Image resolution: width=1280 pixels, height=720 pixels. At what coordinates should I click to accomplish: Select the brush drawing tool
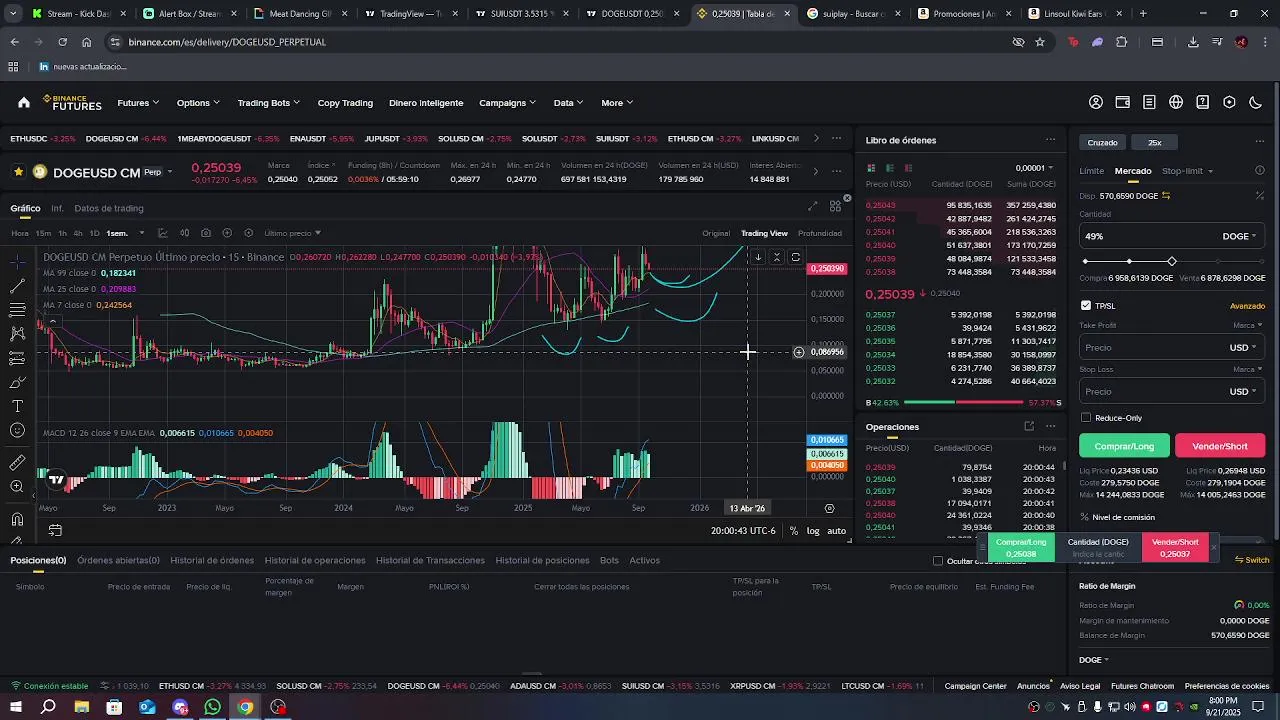pos(18,382)
